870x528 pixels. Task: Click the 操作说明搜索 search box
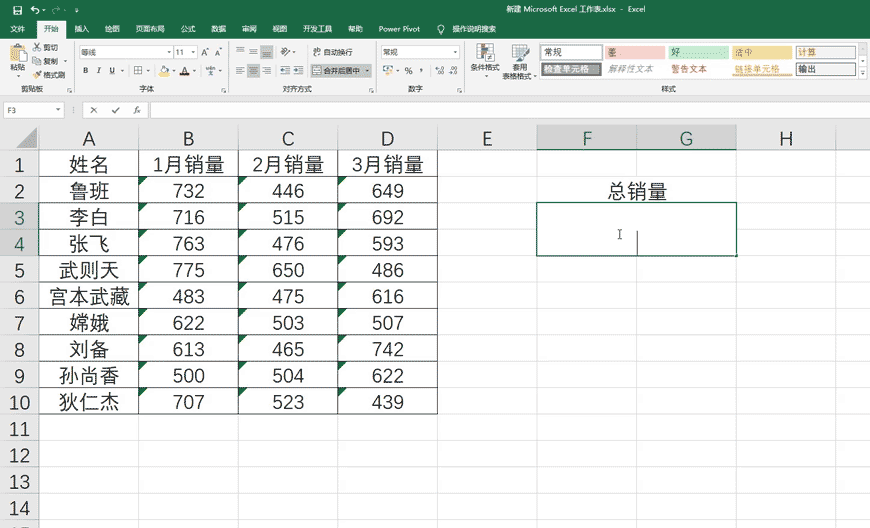[x=473, y=29]
